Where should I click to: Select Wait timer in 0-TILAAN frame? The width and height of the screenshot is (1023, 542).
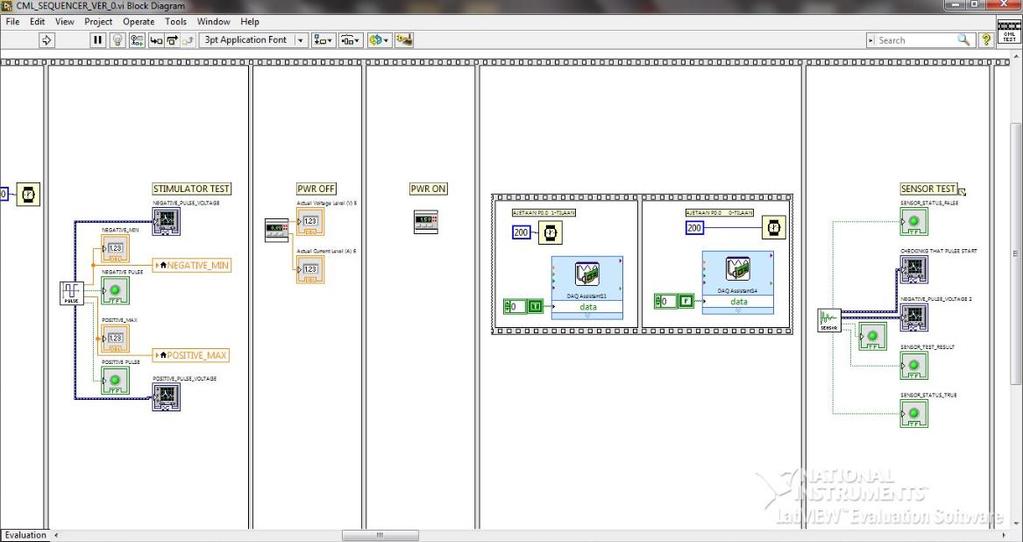point(774,228)
